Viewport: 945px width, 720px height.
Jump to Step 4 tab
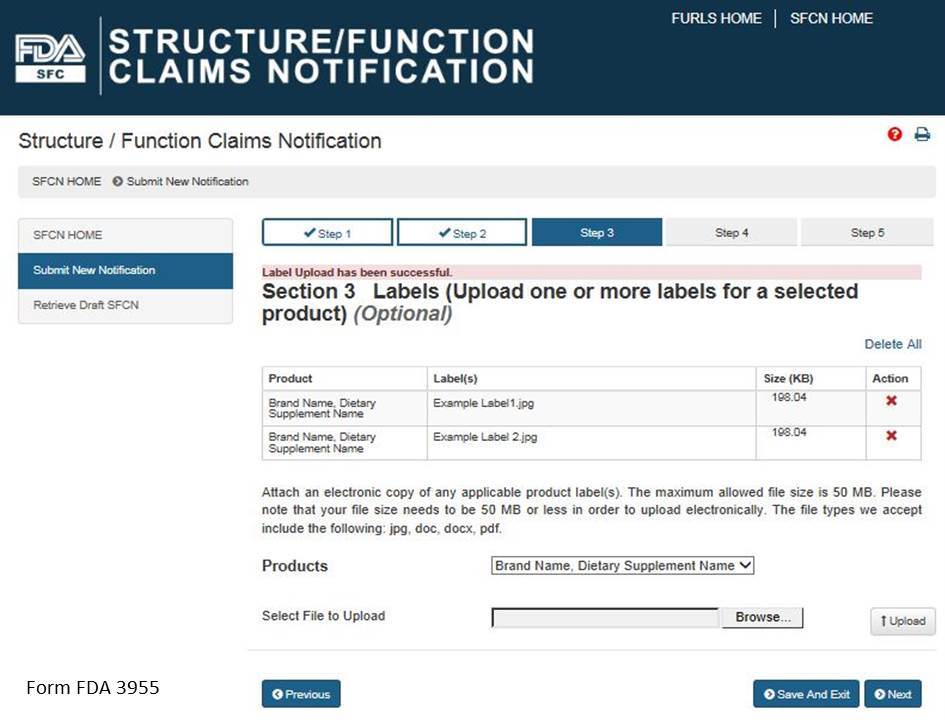(x=732, y=233)
